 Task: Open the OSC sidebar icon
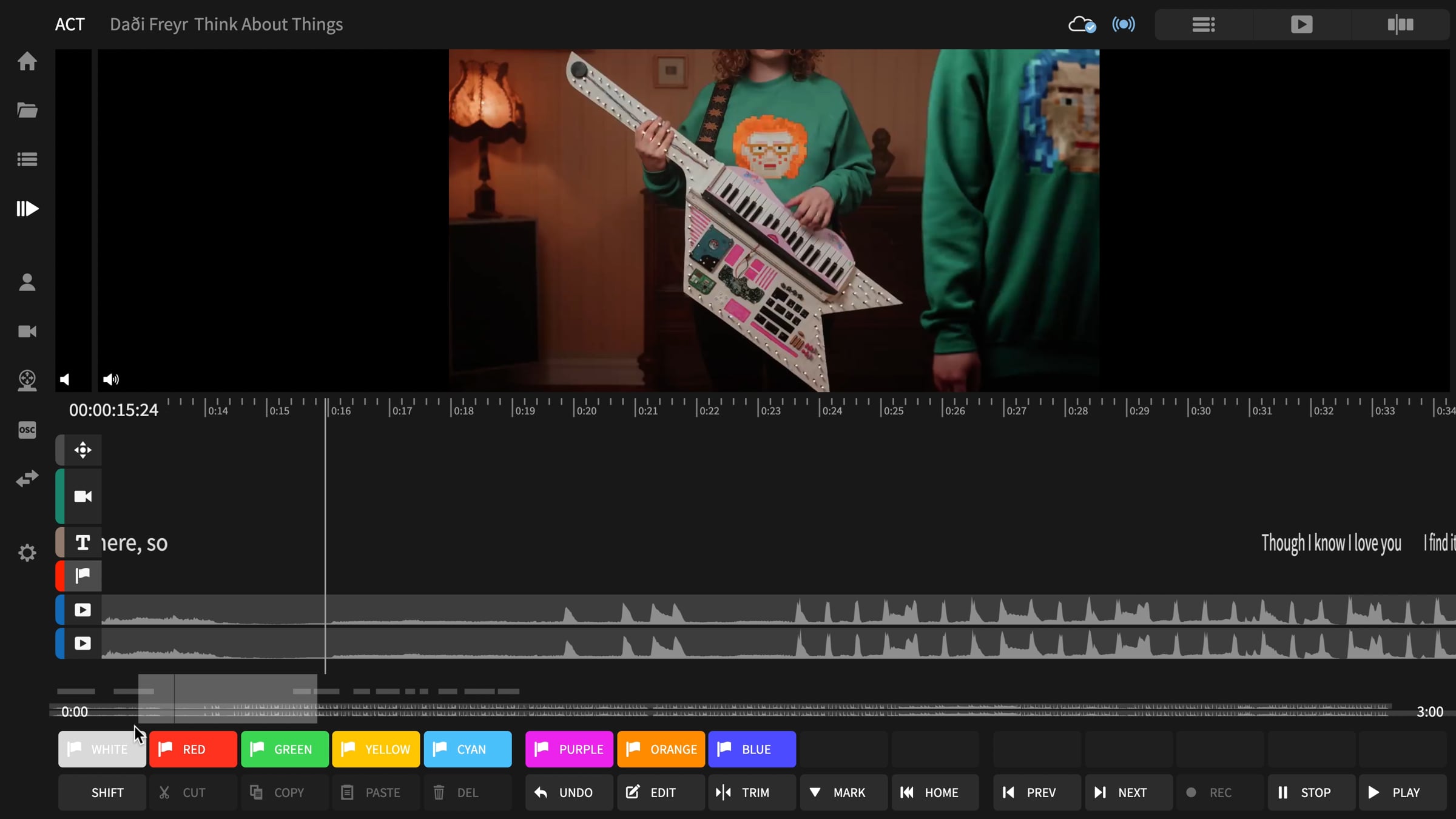pyautogui.click(x=27, y=430)
